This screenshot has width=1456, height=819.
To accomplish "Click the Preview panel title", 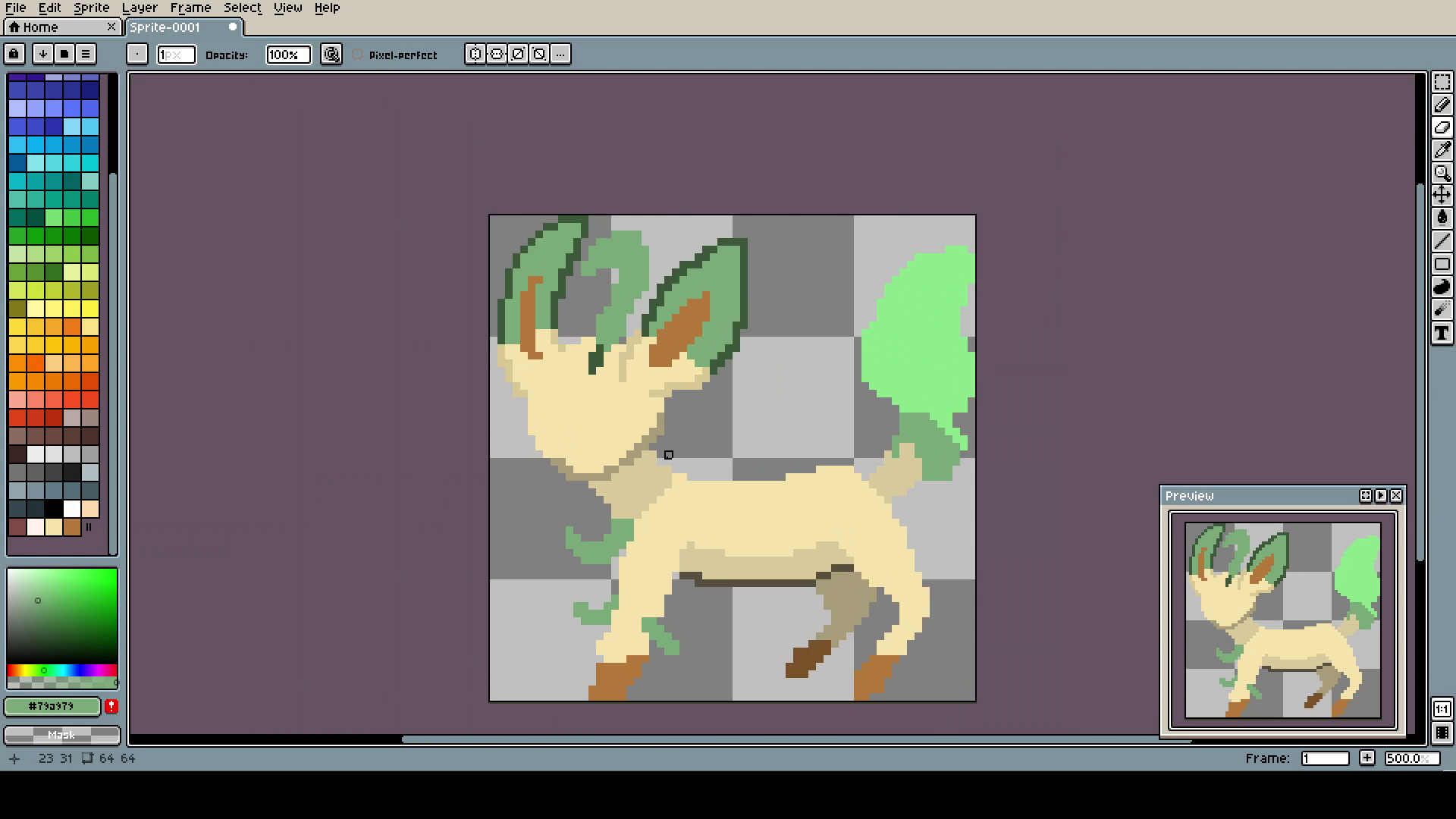I will (1189, 496).
